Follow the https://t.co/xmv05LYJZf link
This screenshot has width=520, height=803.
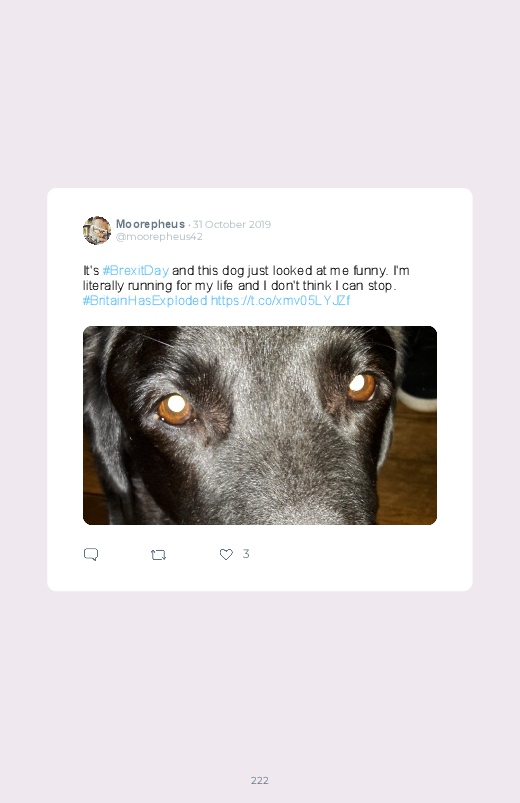pyautogui.click(x=280, y=300)
